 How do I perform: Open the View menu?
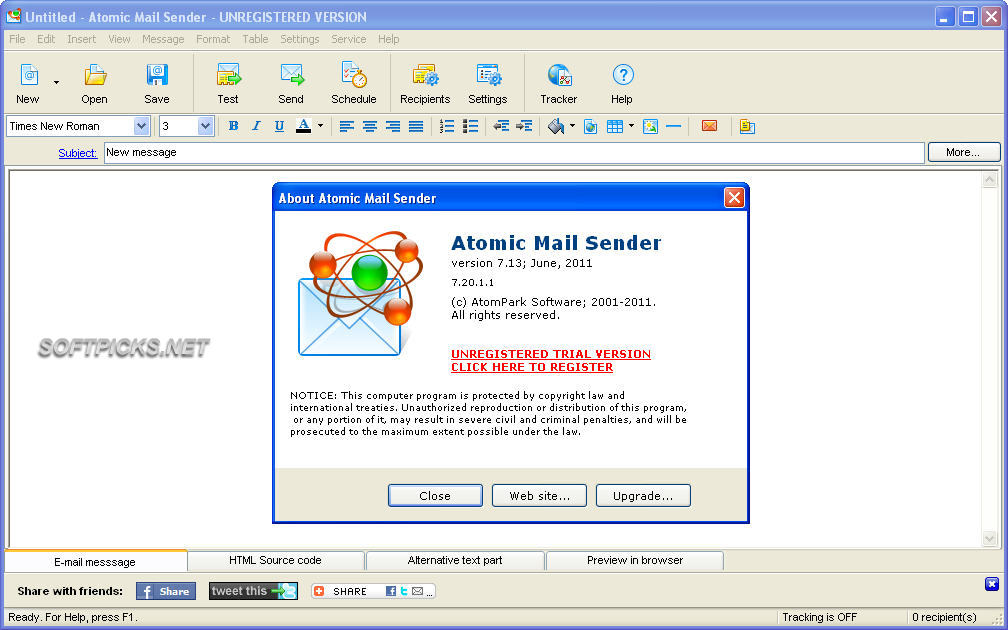[x=119, y=39]
